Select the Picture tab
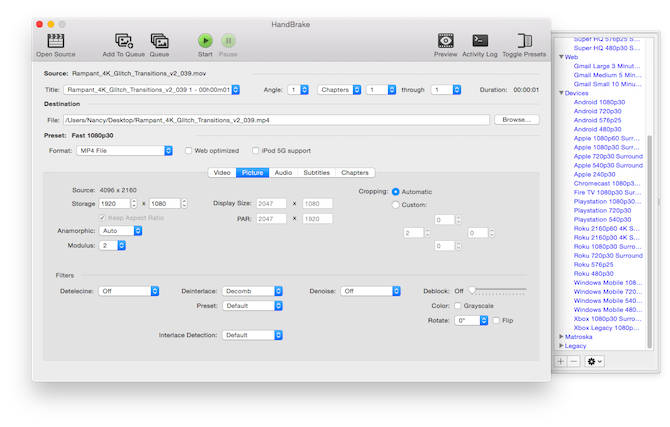 click(x=253, y=173)
